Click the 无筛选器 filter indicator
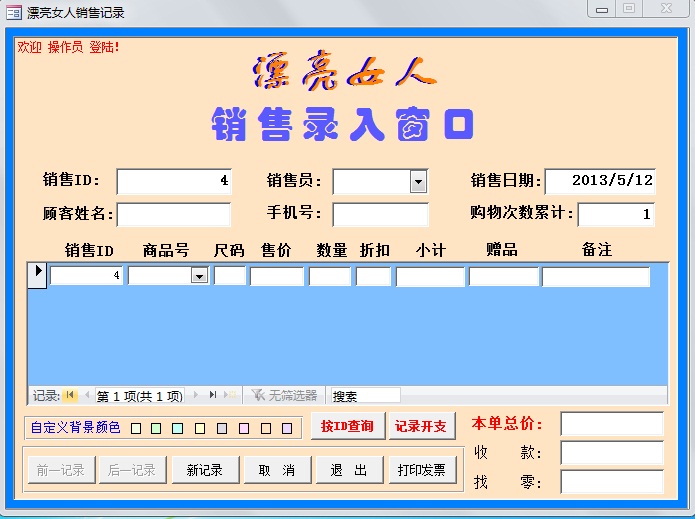Image resolution: width=695 pixels, height=519 pixels. point(284,395)
